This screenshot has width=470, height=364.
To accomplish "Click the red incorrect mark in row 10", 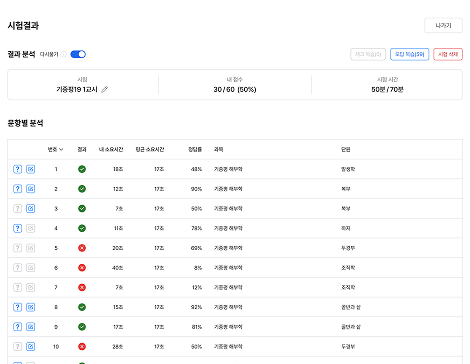I will click(82, 346).
